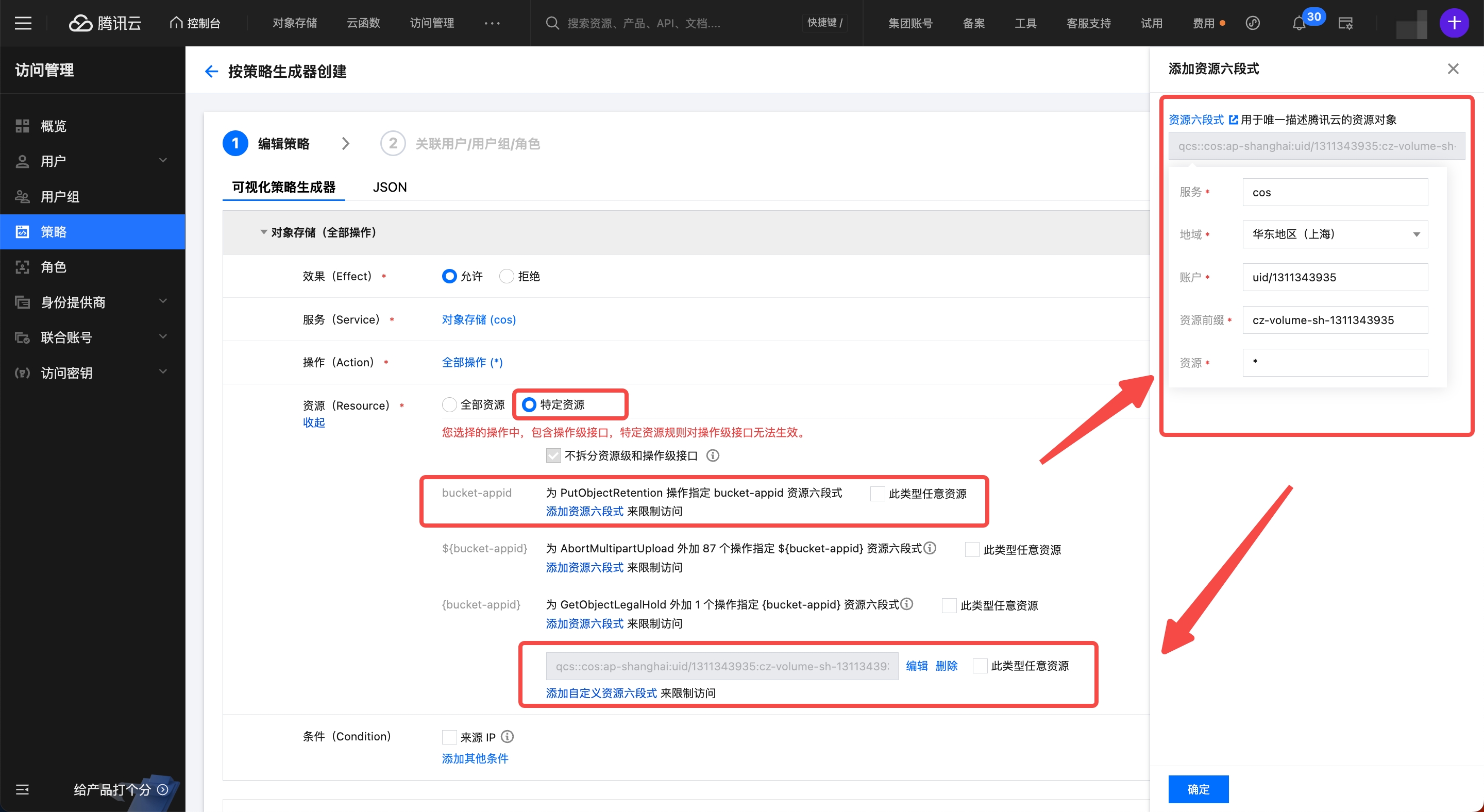
Task: Close the 添加资源六段式 side panel
Action: pyautogui.click(x=1453, y=69)
